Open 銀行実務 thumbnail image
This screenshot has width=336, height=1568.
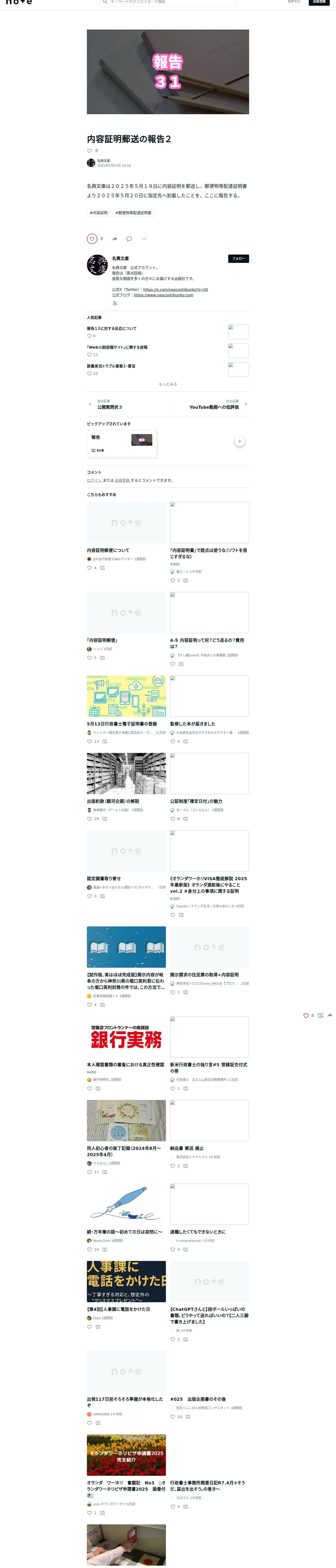point(126,1037)
